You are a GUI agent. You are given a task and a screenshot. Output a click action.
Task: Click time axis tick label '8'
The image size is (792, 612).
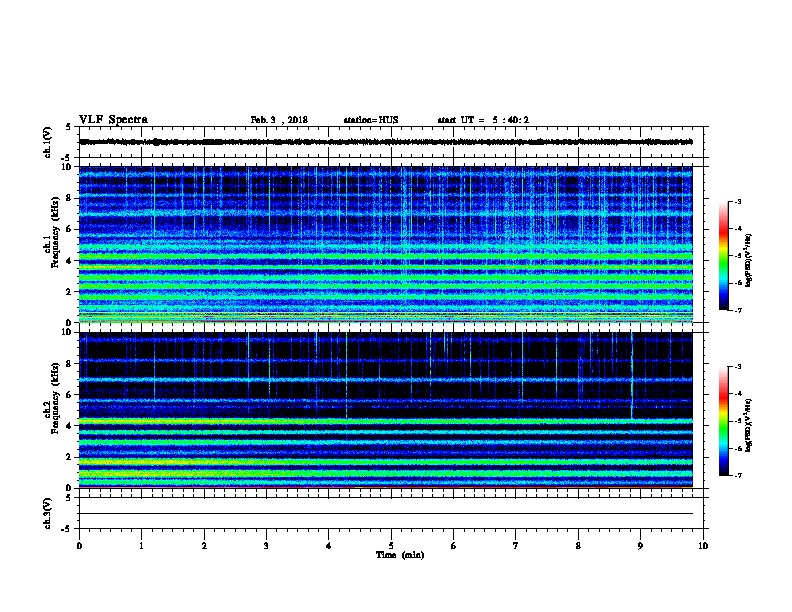578,546
